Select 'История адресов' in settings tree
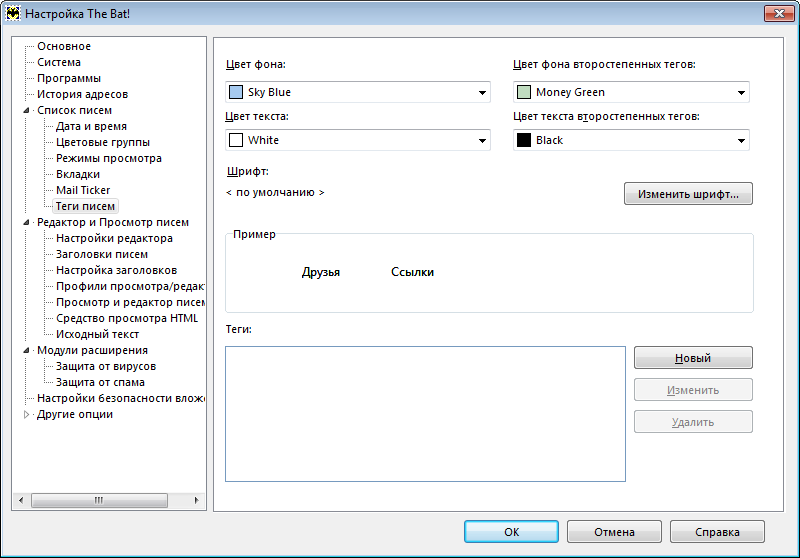Viewport: 800px width, 558px height. (82, 94)
